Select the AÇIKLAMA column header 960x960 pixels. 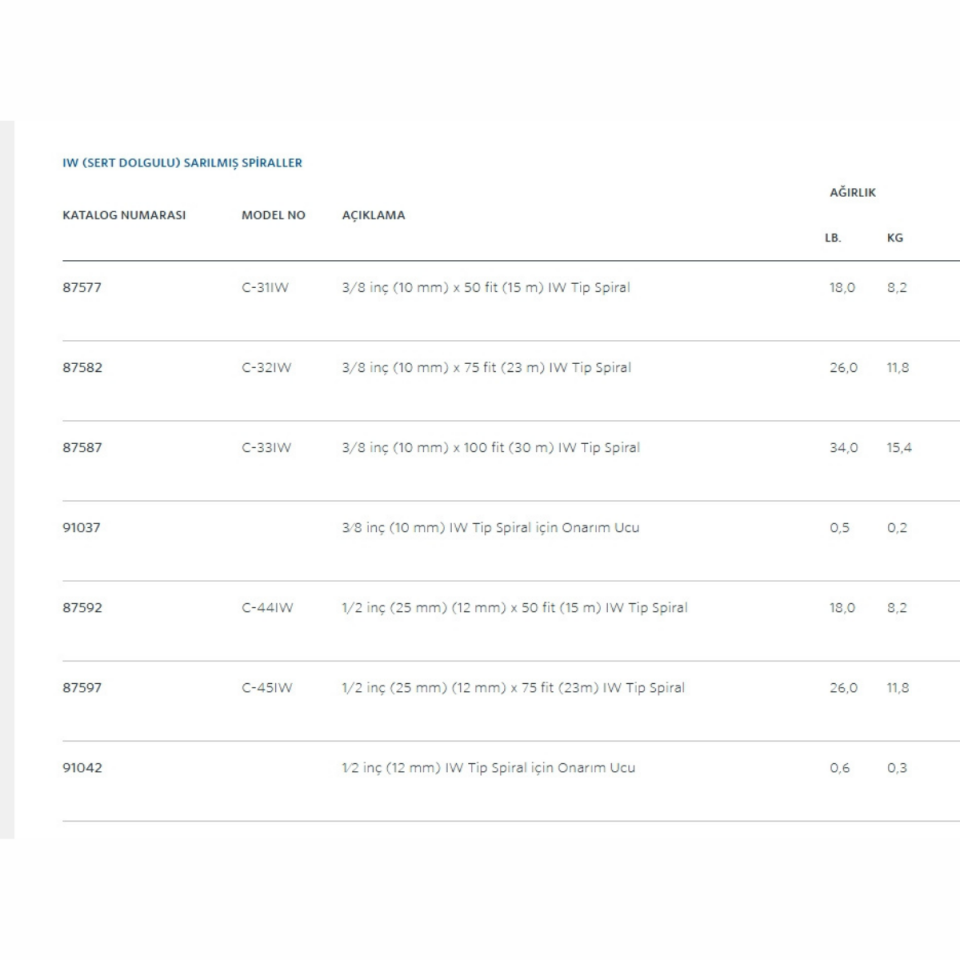[x=373, y=215]
